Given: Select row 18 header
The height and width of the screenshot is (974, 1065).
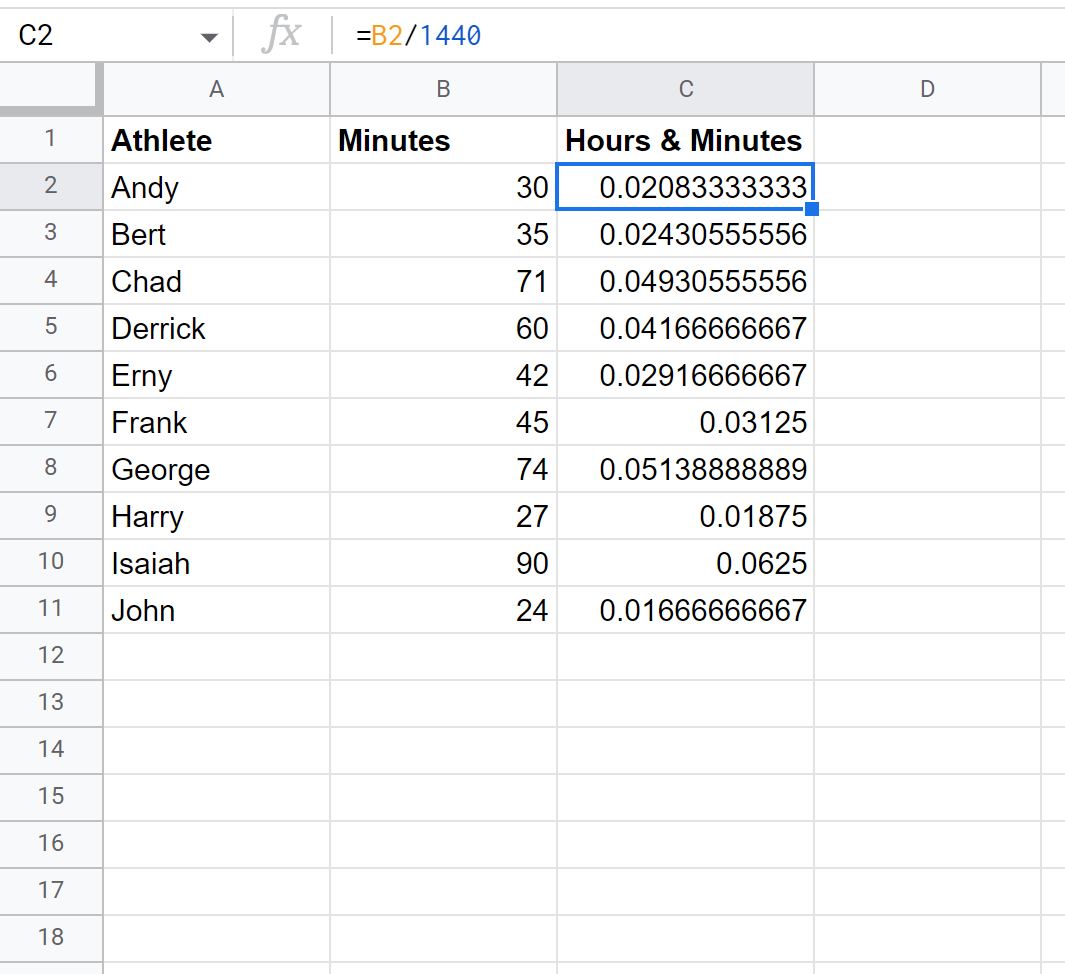Looking at the screenshot, I should 51,937.
